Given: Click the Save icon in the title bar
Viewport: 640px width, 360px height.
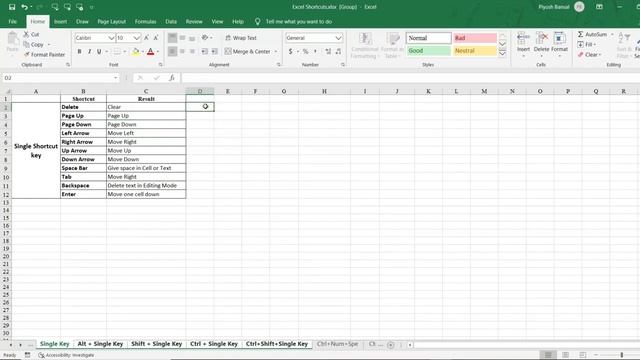Looking at the screenshot, I should pos(12,7).
